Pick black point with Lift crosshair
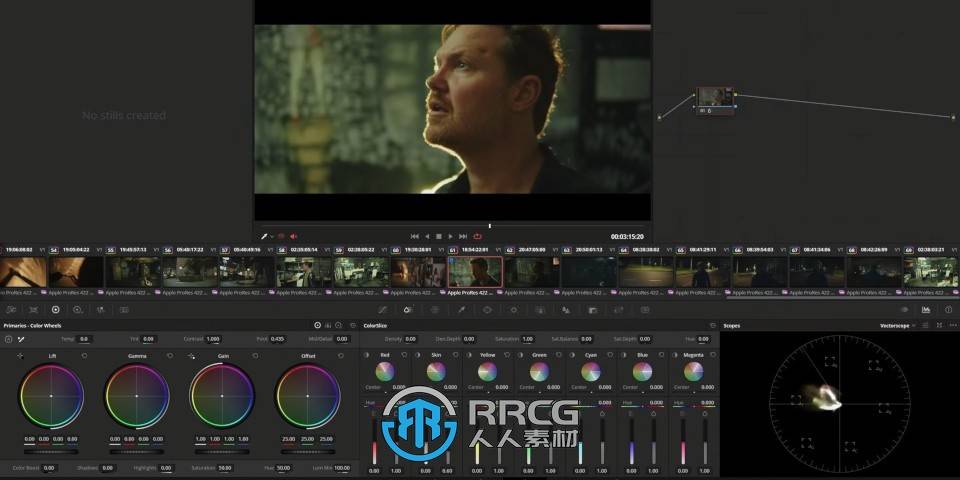The width and height of the screenshot is (960, 480). click(x=21, y=355)
